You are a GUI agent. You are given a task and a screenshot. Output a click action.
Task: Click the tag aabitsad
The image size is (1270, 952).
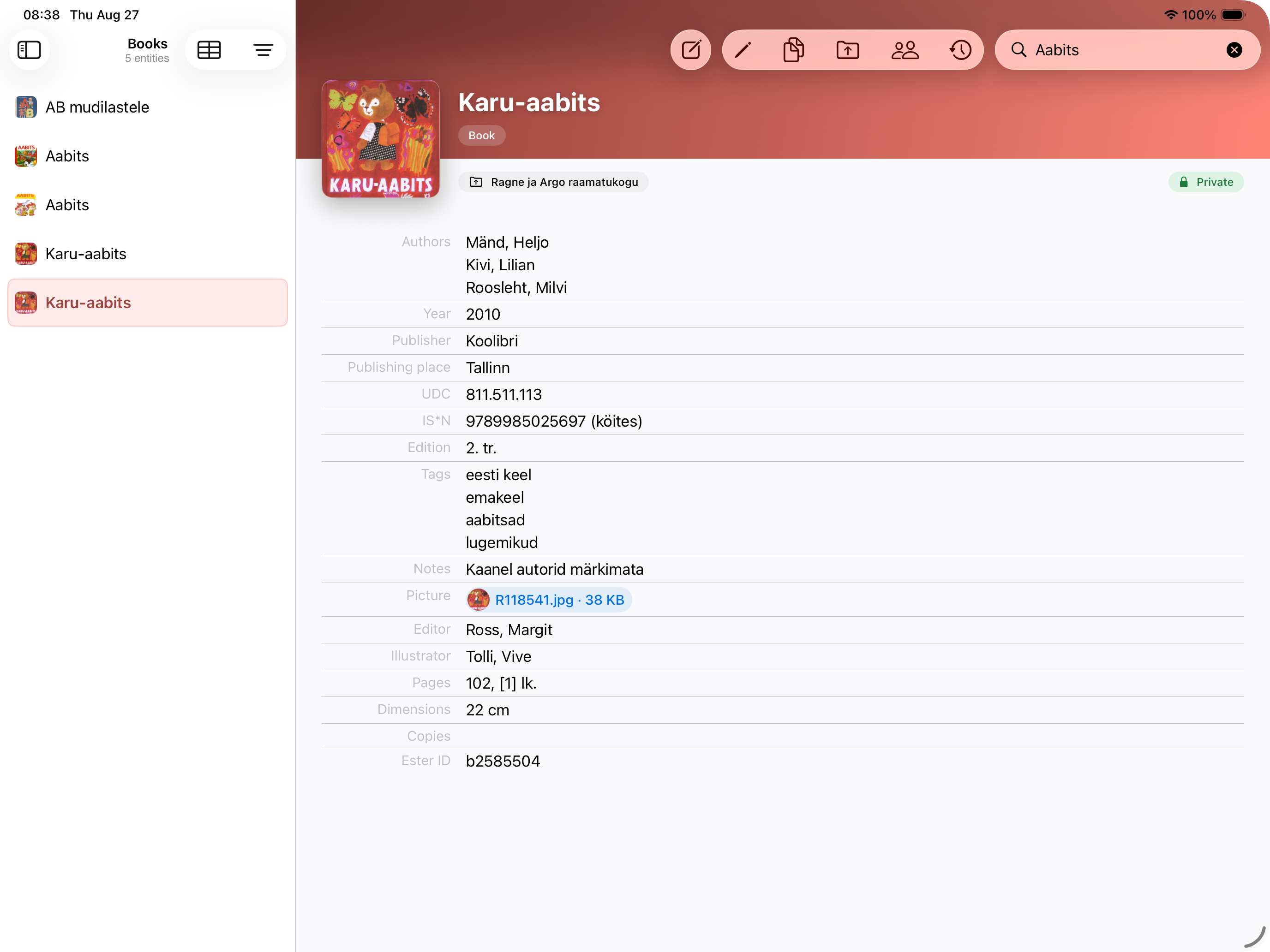(495, 519)
